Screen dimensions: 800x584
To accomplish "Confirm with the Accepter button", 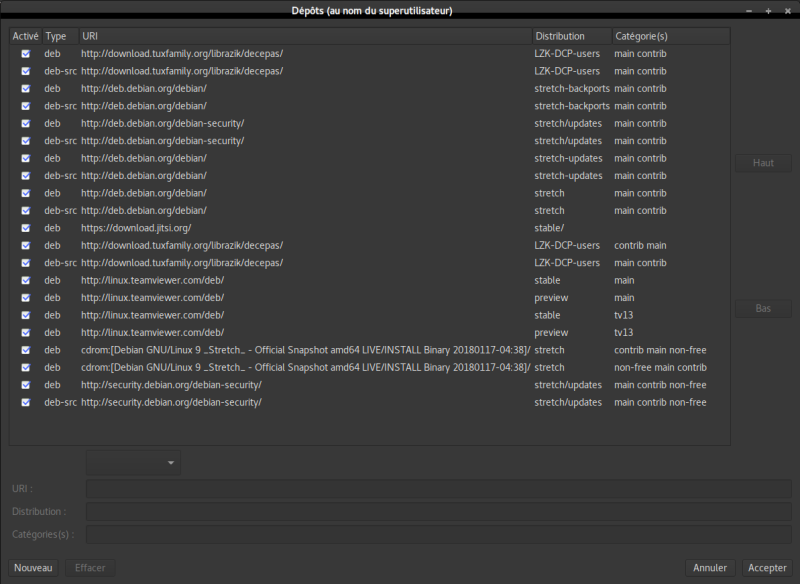I will (x=767, y=568).
